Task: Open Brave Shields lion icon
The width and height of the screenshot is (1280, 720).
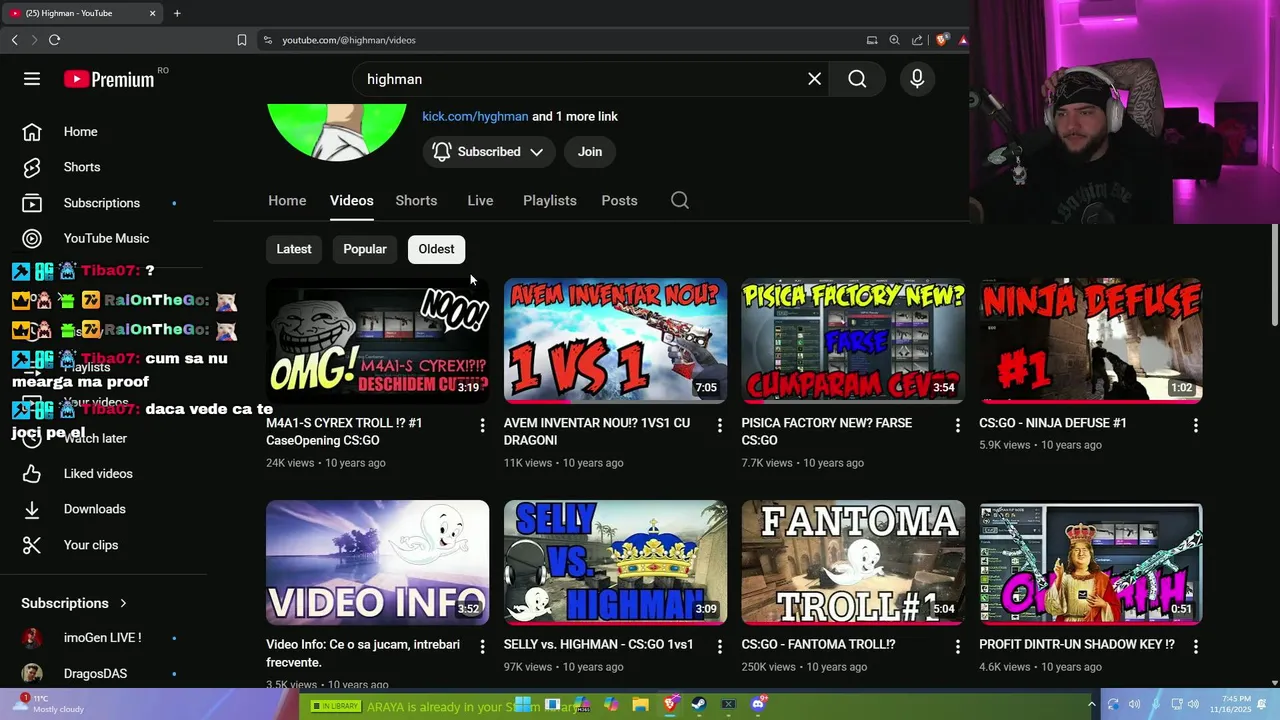Action: [941, 40]
